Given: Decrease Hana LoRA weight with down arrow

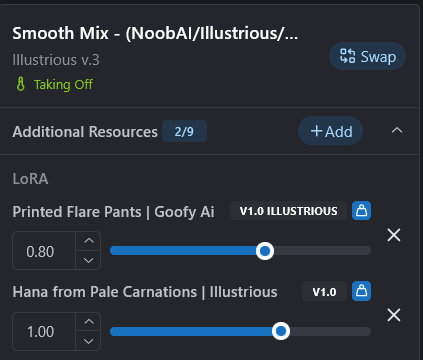Looking at the screenshot, I should [88, 341].
